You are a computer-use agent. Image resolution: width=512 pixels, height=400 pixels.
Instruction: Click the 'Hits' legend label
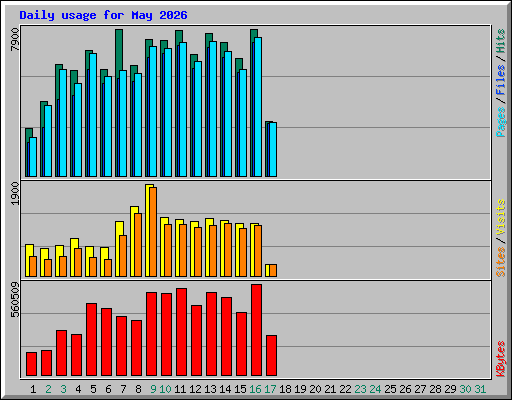[x=500, y=41]
